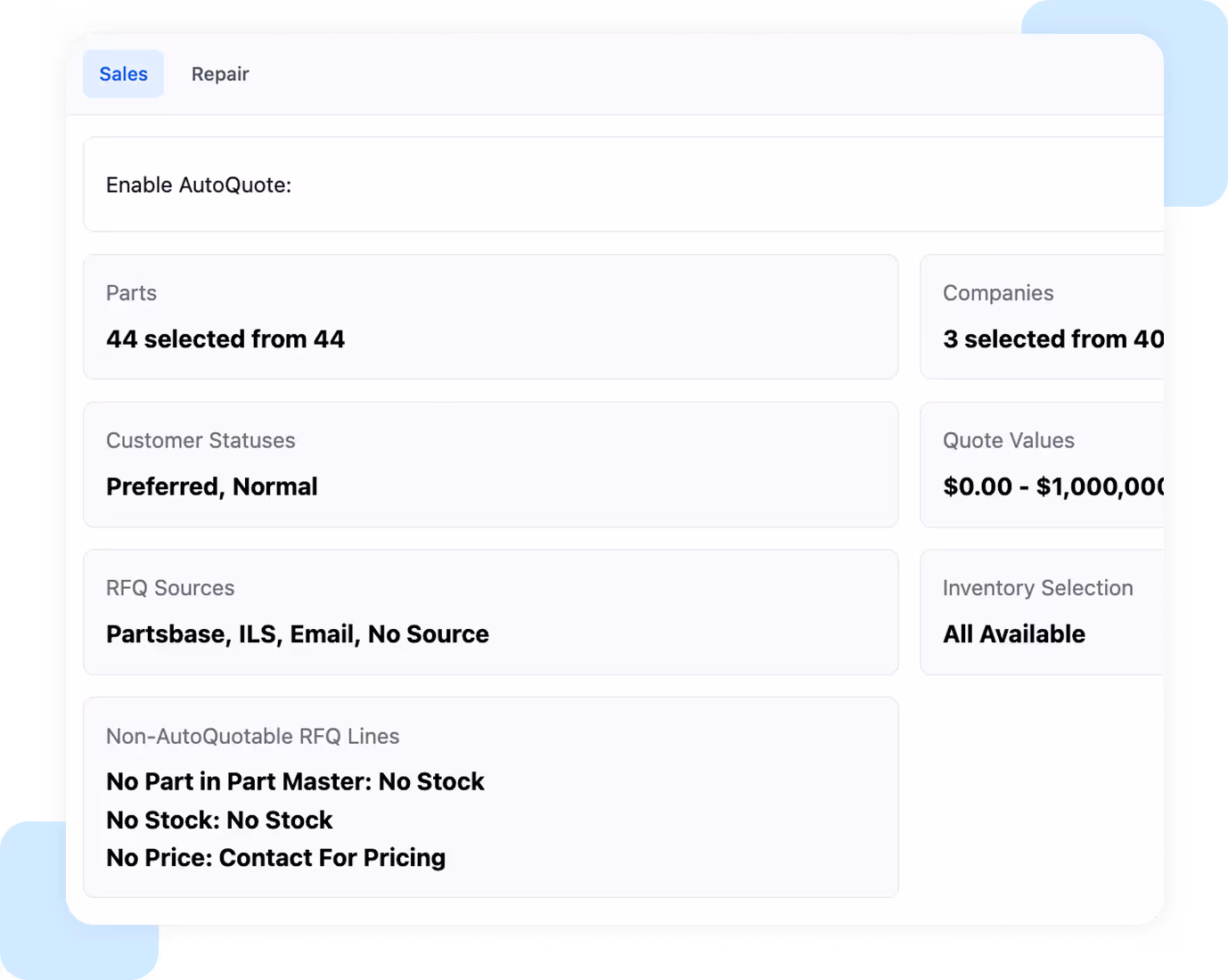Open the Companies card heading

tap(998, 293)
